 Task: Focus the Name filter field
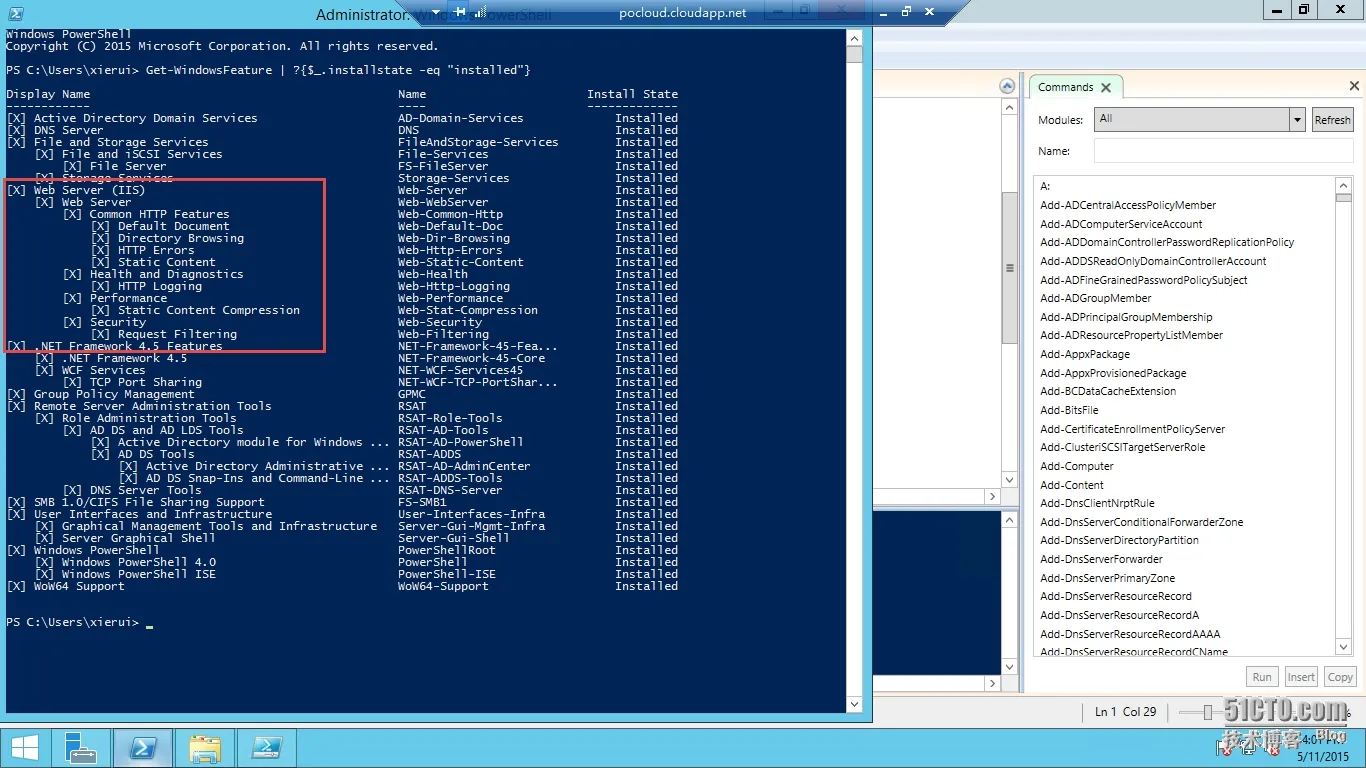tap(1223, 151)
